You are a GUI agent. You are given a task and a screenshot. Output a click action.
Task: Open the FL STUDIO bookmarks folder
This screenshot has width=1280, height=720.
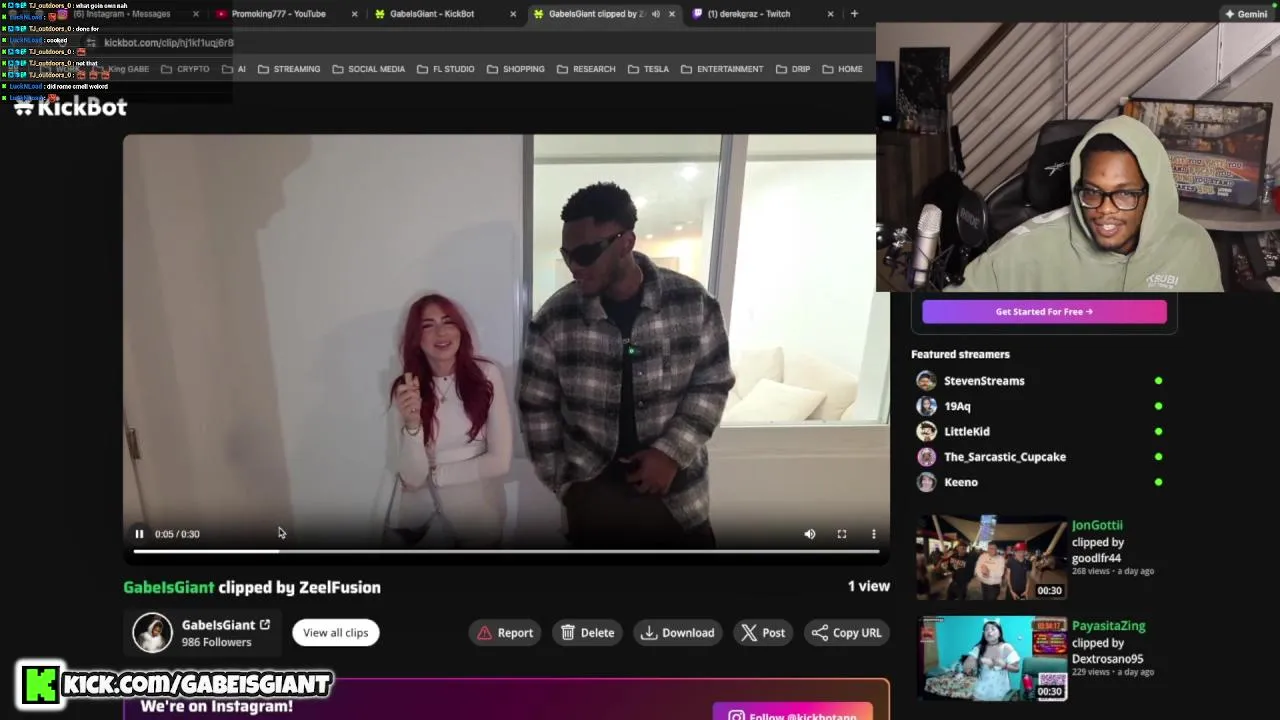(x=446, y=69)
